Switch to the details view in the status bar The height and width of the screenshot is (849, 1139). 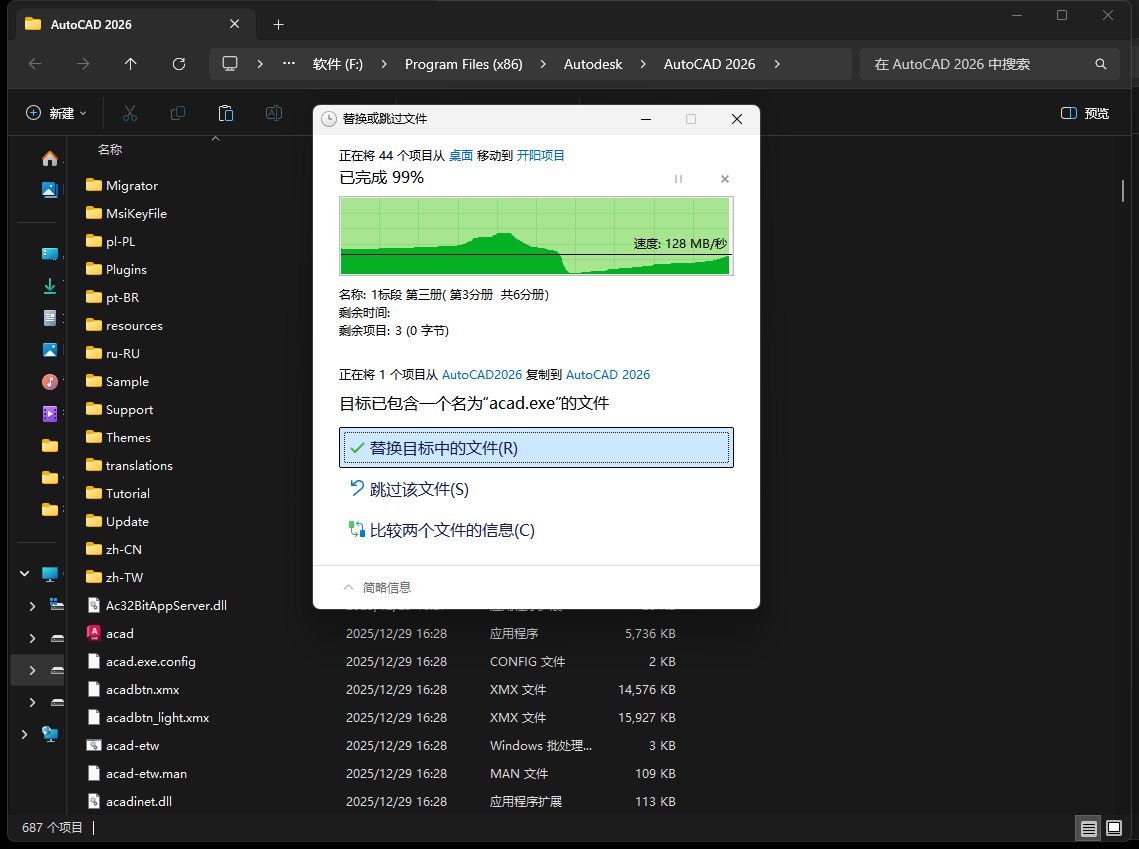pos(1088,828)
